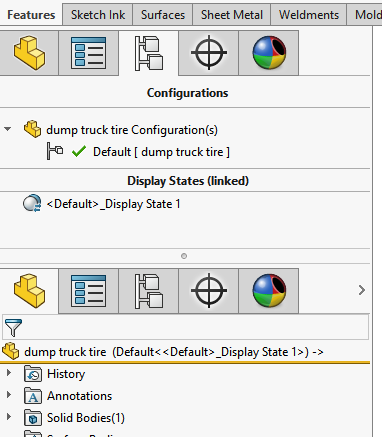Switch to the Surfaces tab

pos(163,15)
